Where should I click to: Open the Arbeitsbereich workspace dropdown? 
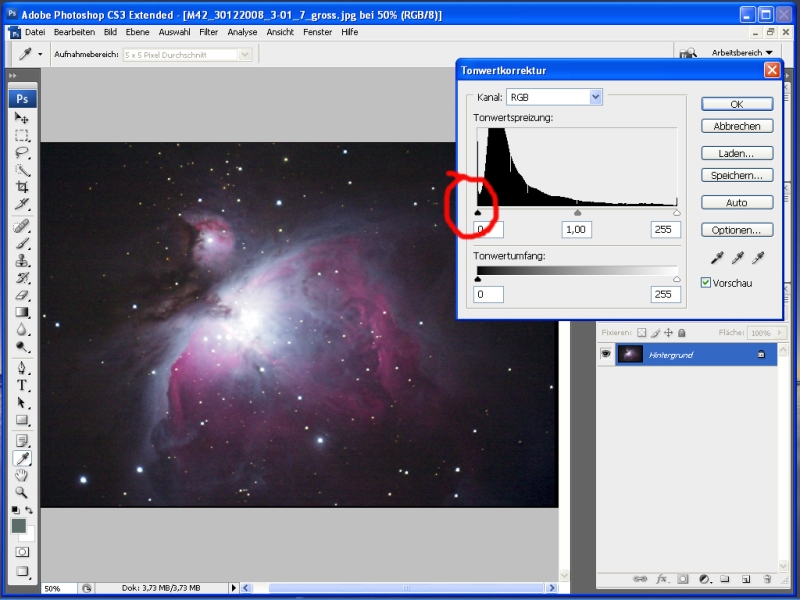(x=741, y=52)
